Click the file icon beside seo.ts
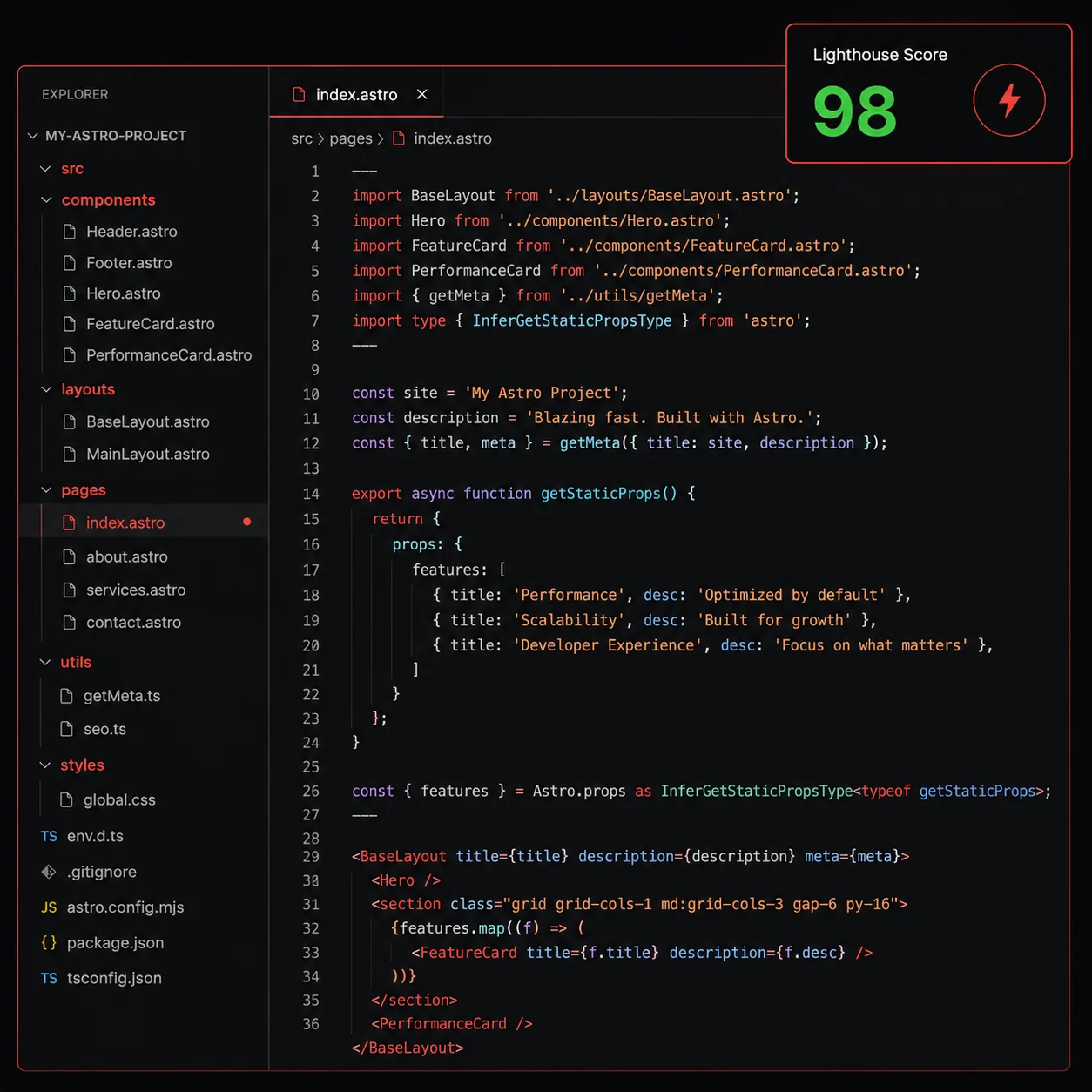The image size is (1092, 1092). pyautogui.click(x=66, y=729)
